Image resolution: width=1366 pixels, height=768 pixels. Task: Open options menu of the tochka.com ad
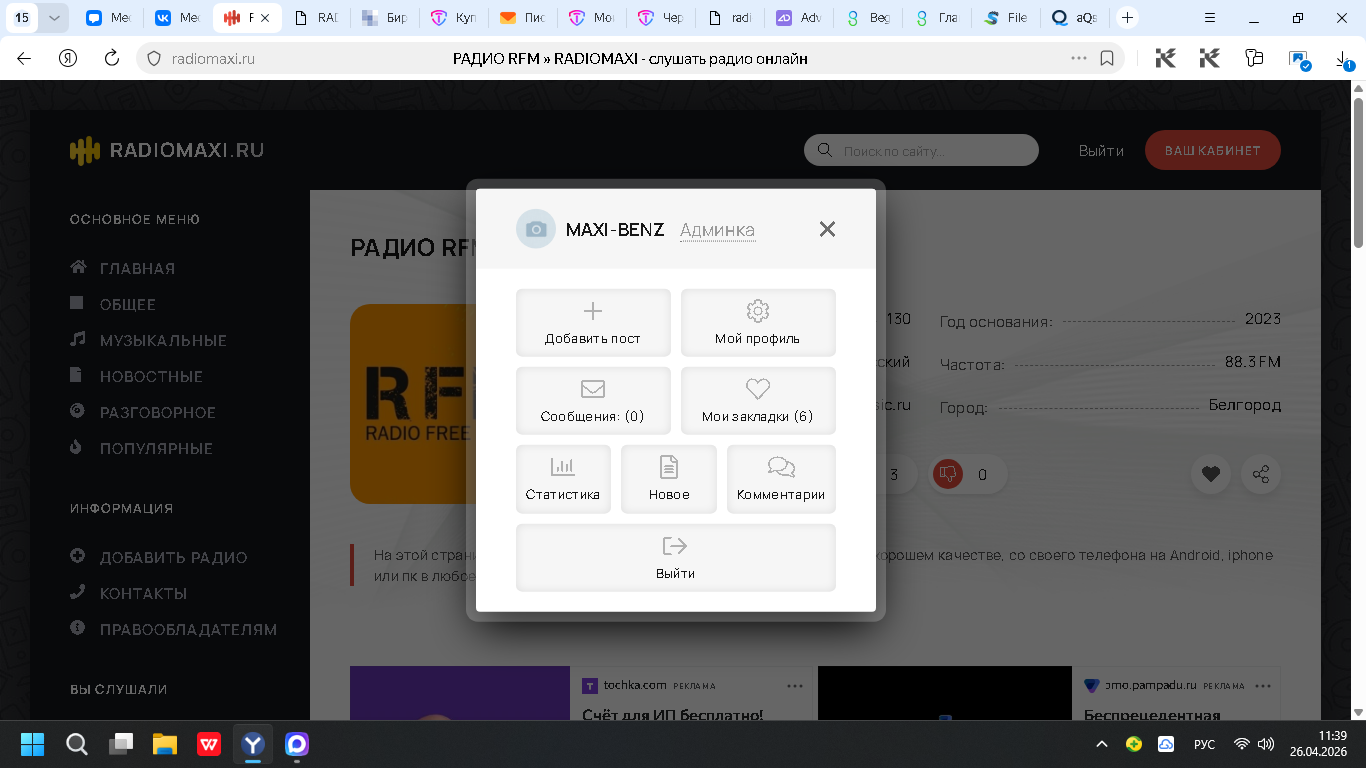(x=795, y=686)
